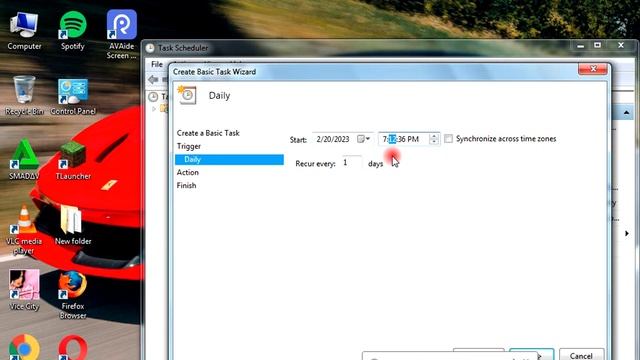Click the wizard Daily header clock icon

(x=187, y=95)
